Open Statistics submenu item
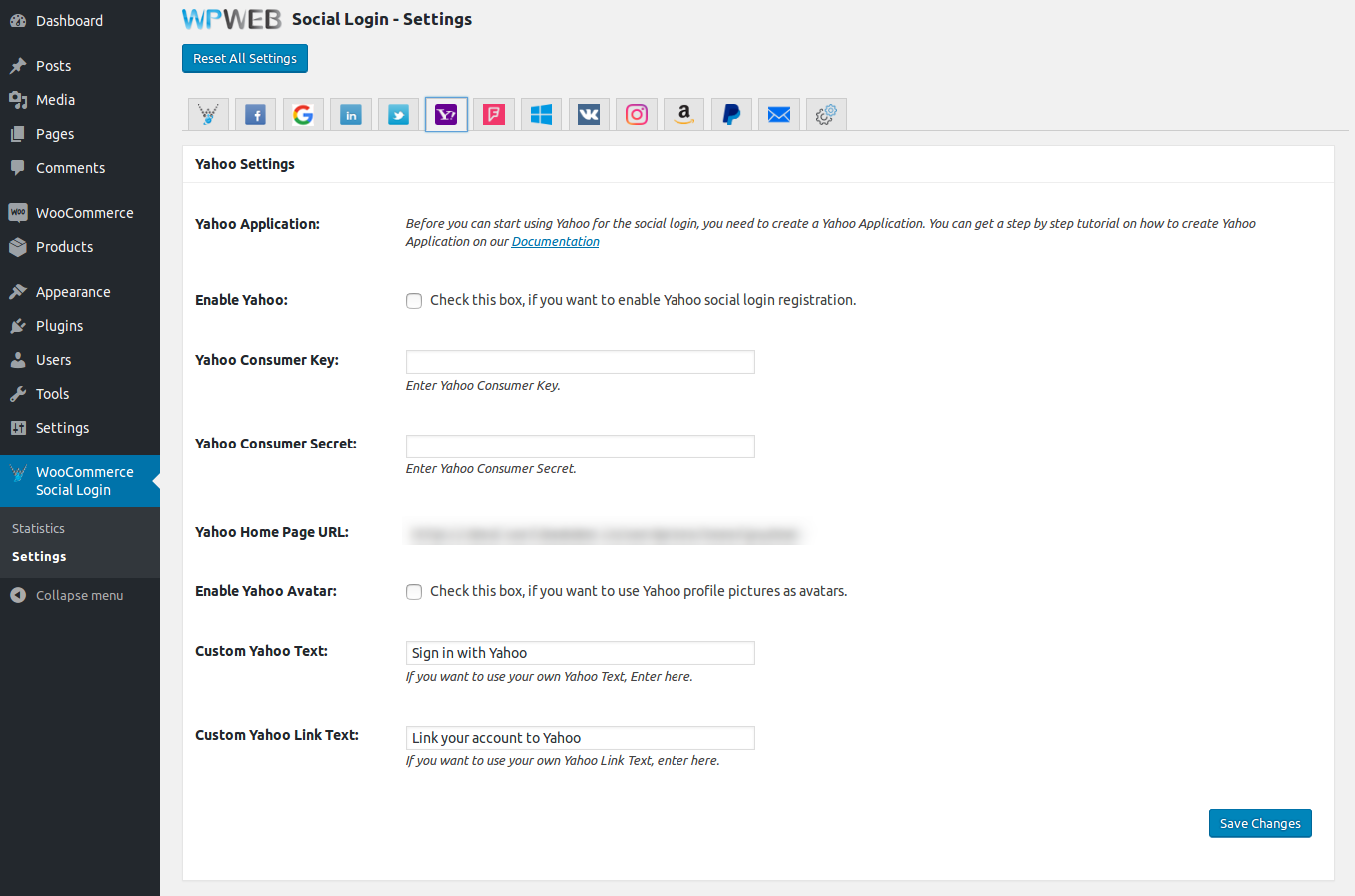The image size is (1355, 896). point(38,528)
